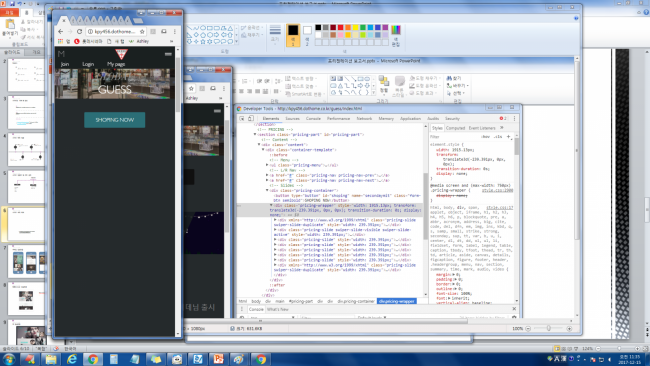Click the zoom-out minus button in Paint status bar
Image resolution: width=650 pixels, height=366 pixels.
[x=528, y=328]
